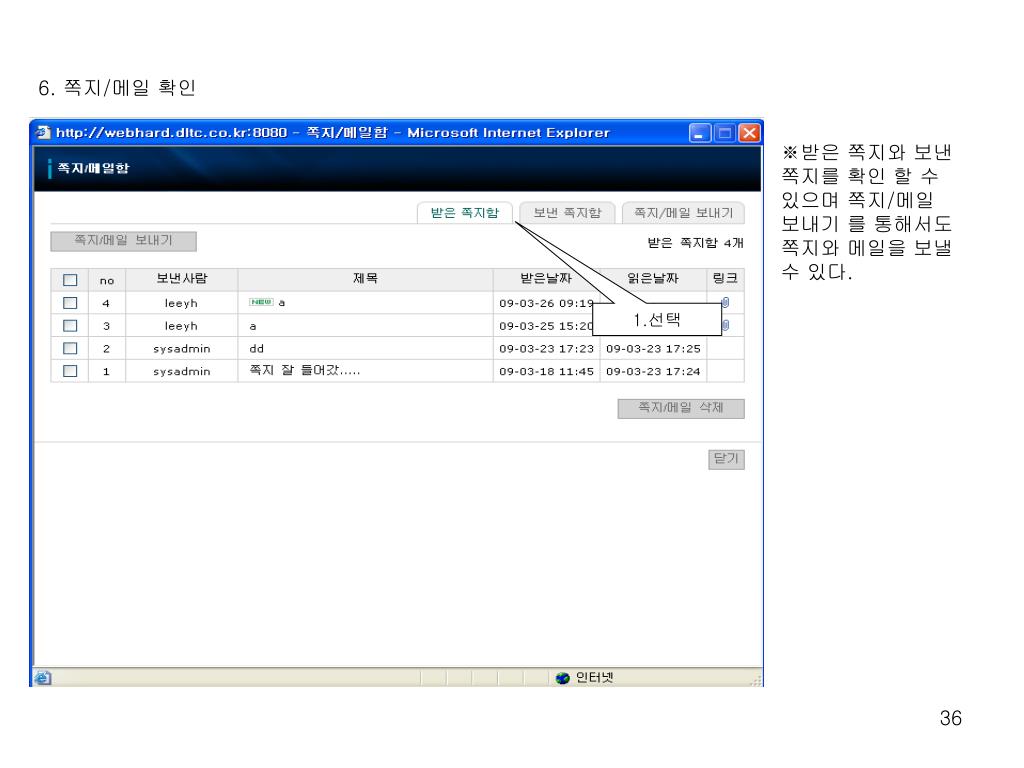The height and width of the screenshot is (768, 1024).
Task: Switch to the 받은 쪽지함 tab
Action: (x=464, y=213)
